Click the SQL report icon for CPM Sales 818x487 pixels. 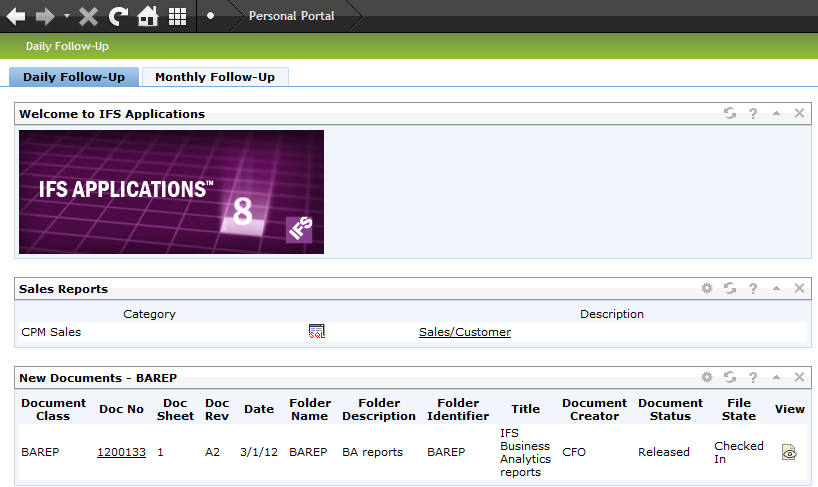pos(317,332)
